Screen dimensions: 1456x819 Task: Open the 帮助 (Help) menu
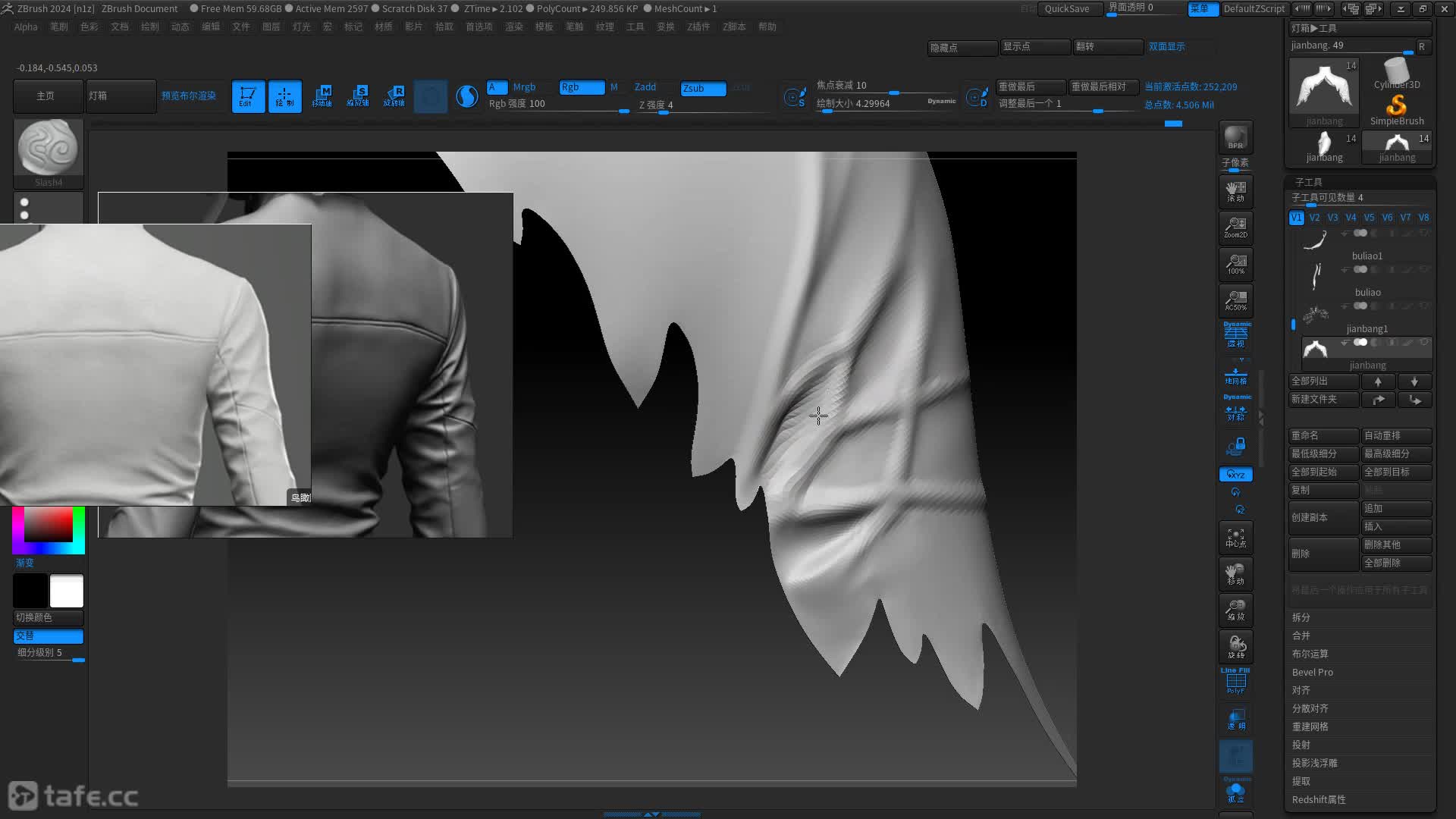click(x=767, y=27)
